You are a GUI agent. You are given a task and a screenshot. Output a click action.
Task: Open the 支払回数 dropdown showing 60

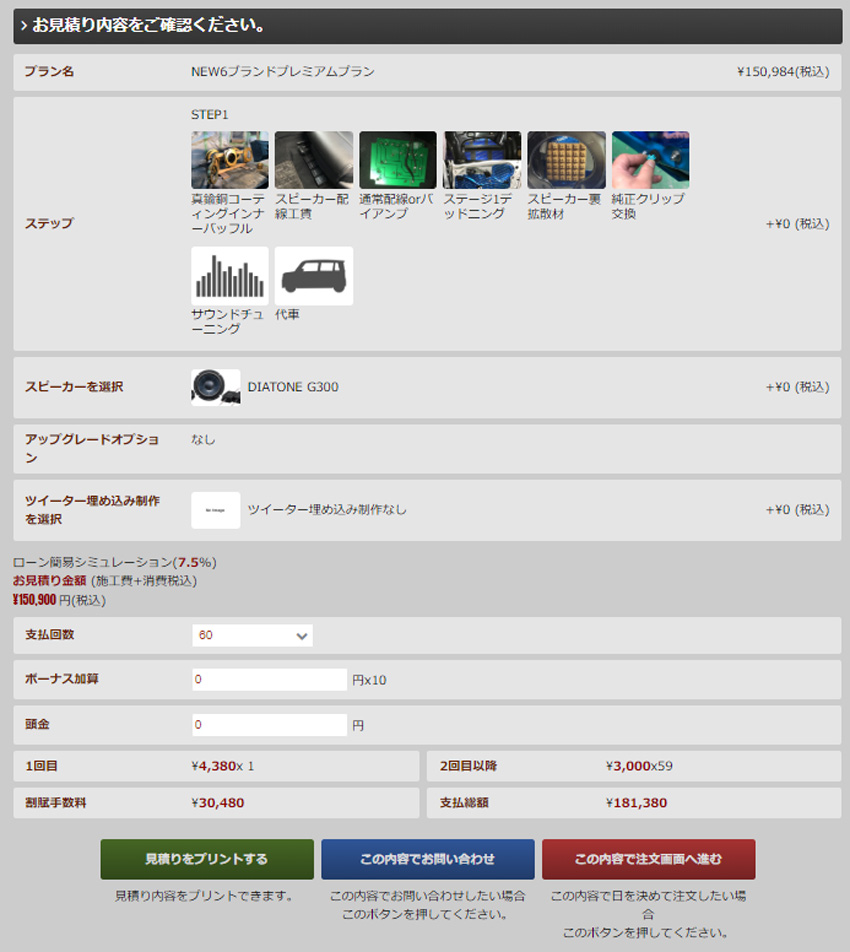(x=252, y=635)
